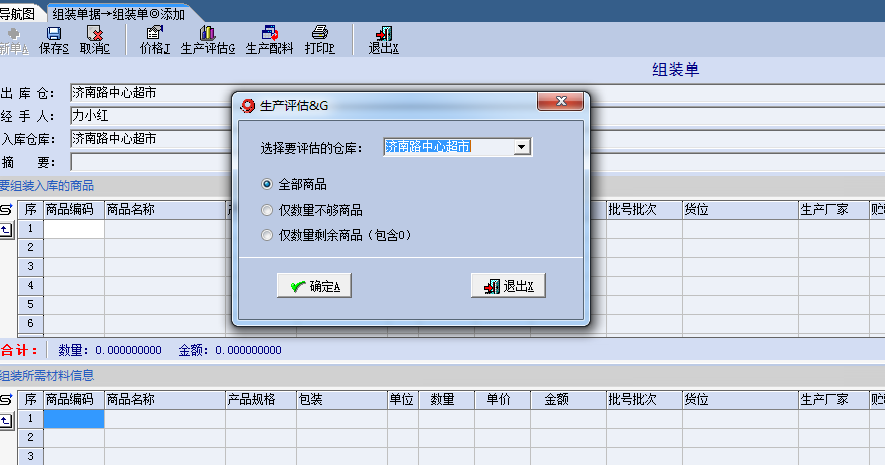Screen dimensions: 885x465
Task: Select the 仅数量不够商品 radio option
Action: click(x=266, y=210)
